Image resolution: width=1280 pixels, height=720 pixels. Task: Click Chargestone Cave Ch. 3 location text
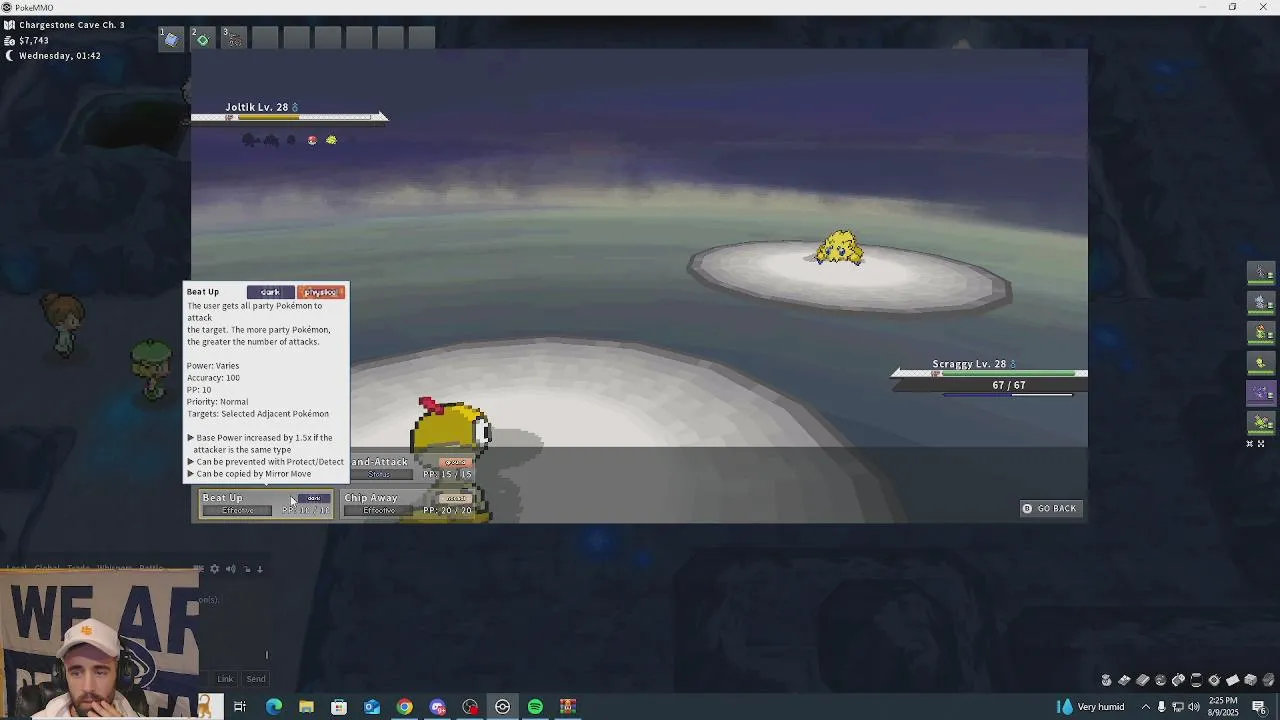pyautogui.click(x=71, y=25)
